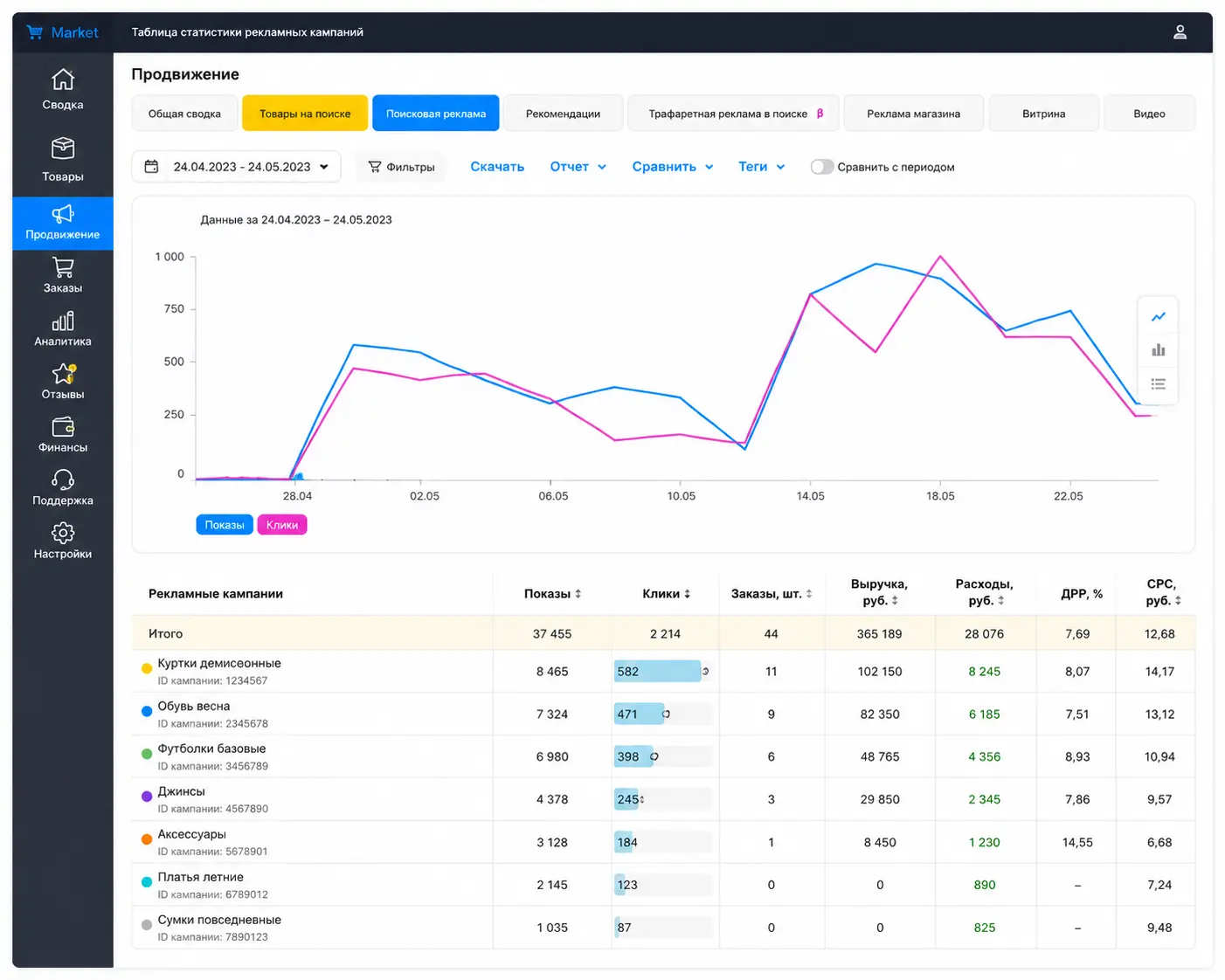
Task: Click the beta icon on Трафаретная реклама
Action: 820,114
